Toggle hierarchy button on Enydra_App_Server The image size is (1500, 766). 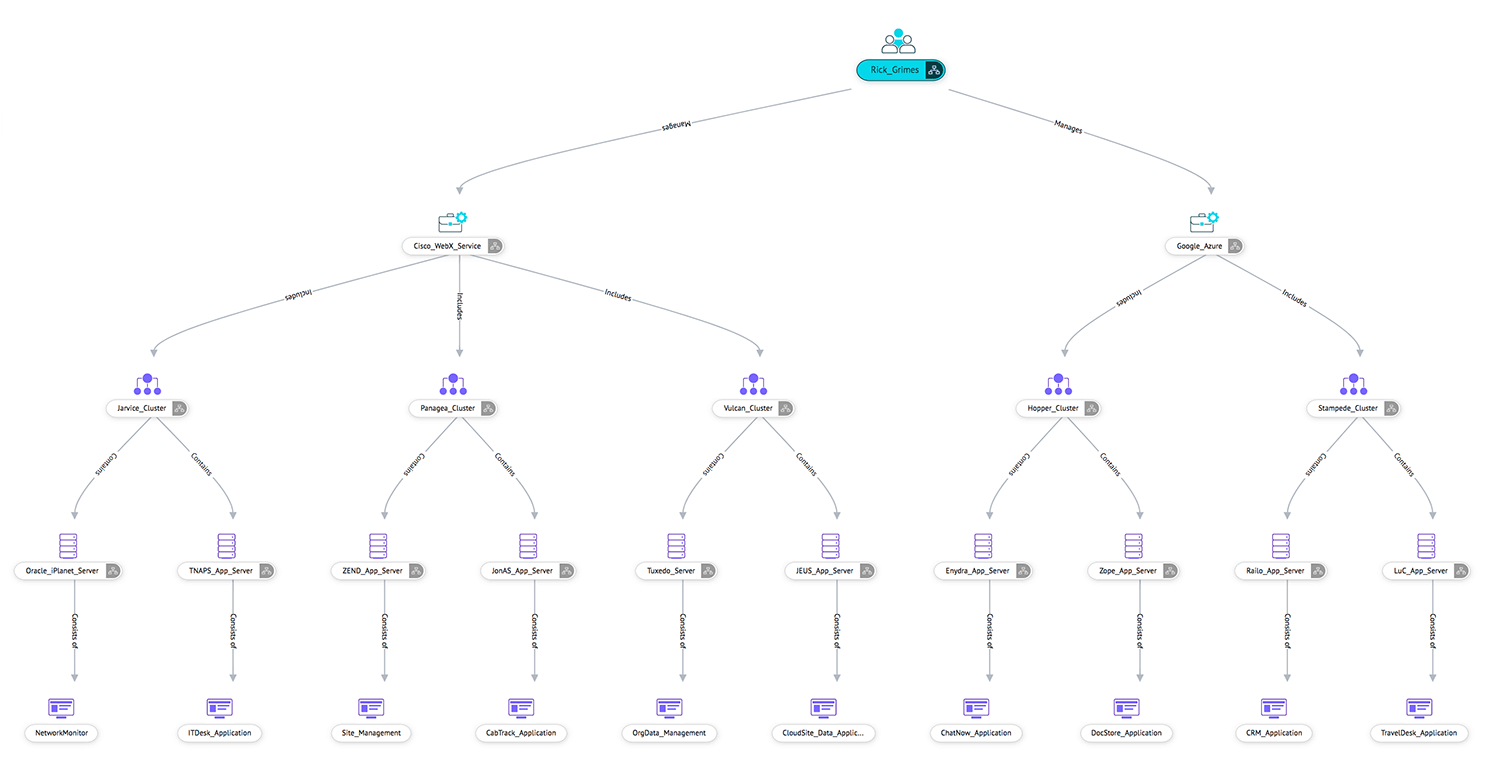pyautogui.click(x=1023, y=571)
